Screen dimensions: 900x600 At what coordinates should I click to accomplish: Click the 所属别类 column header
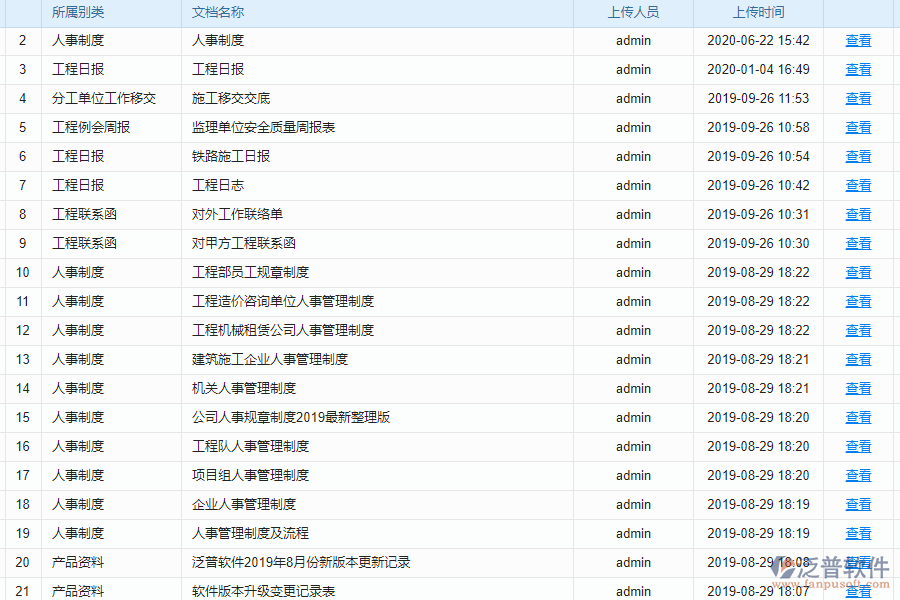click(78, 12)
